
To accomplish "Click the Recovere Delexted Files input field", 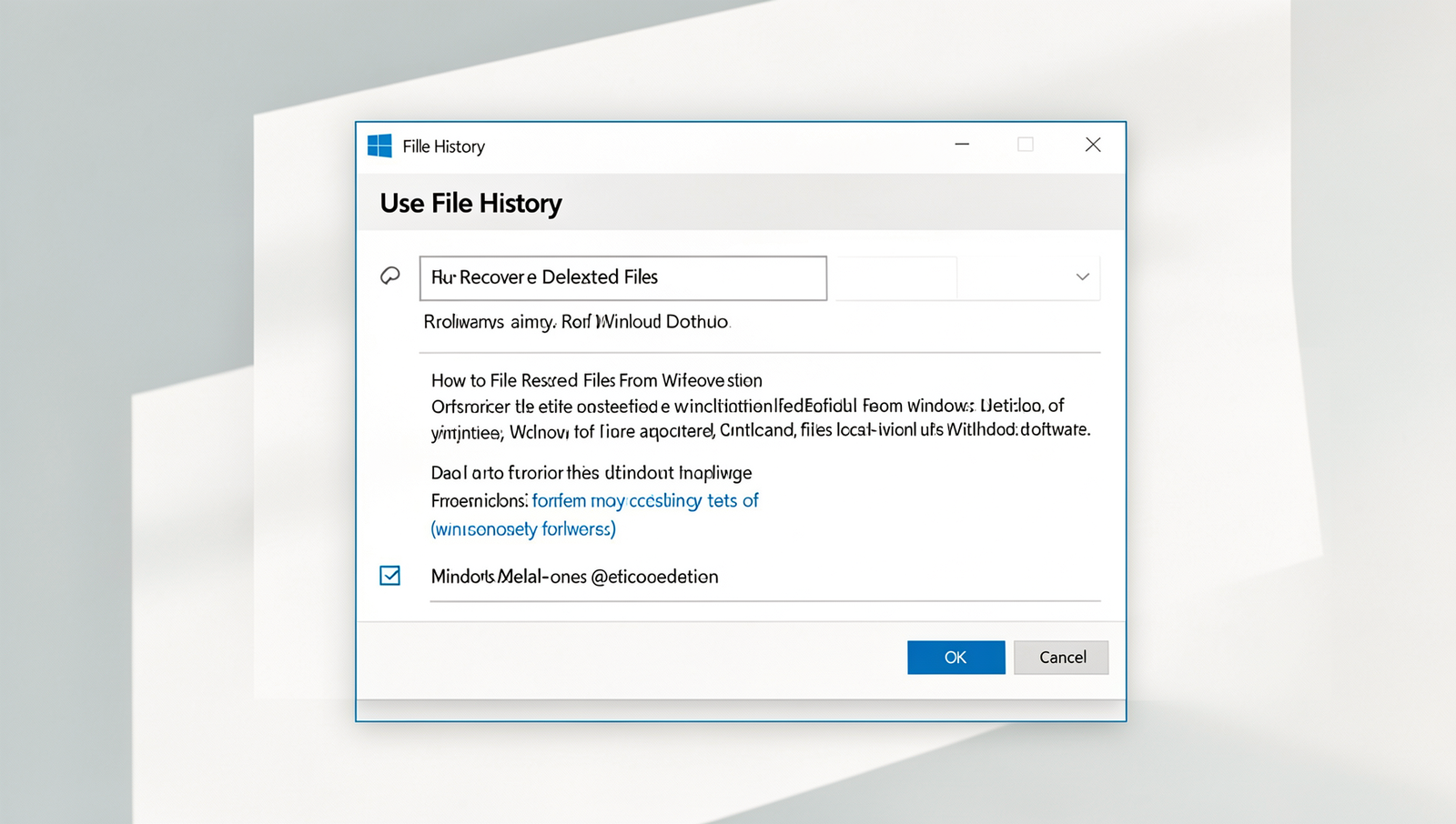I will (623, 277).
